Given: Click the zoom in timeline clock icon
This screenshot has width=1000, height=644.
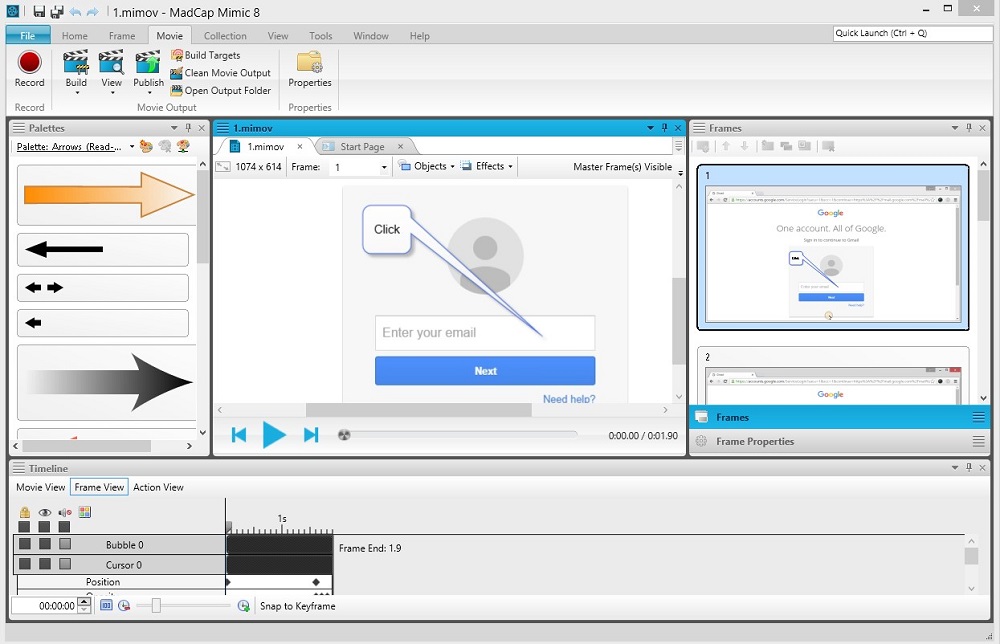Looking at the screenshot, I should 243,606.
